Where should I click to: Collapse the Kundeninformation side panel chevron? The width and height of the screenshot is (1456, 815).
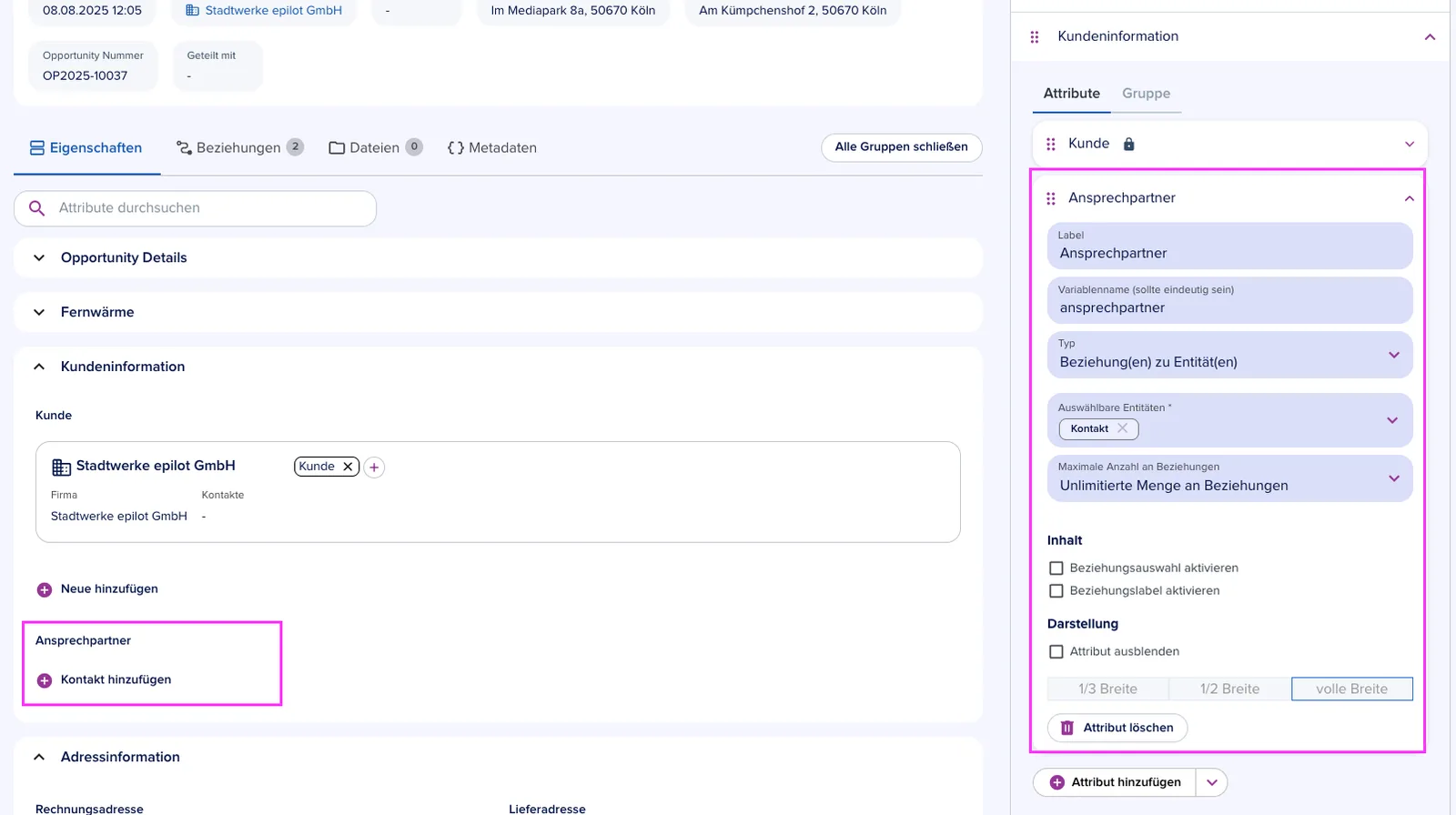tap(1430, 37)
